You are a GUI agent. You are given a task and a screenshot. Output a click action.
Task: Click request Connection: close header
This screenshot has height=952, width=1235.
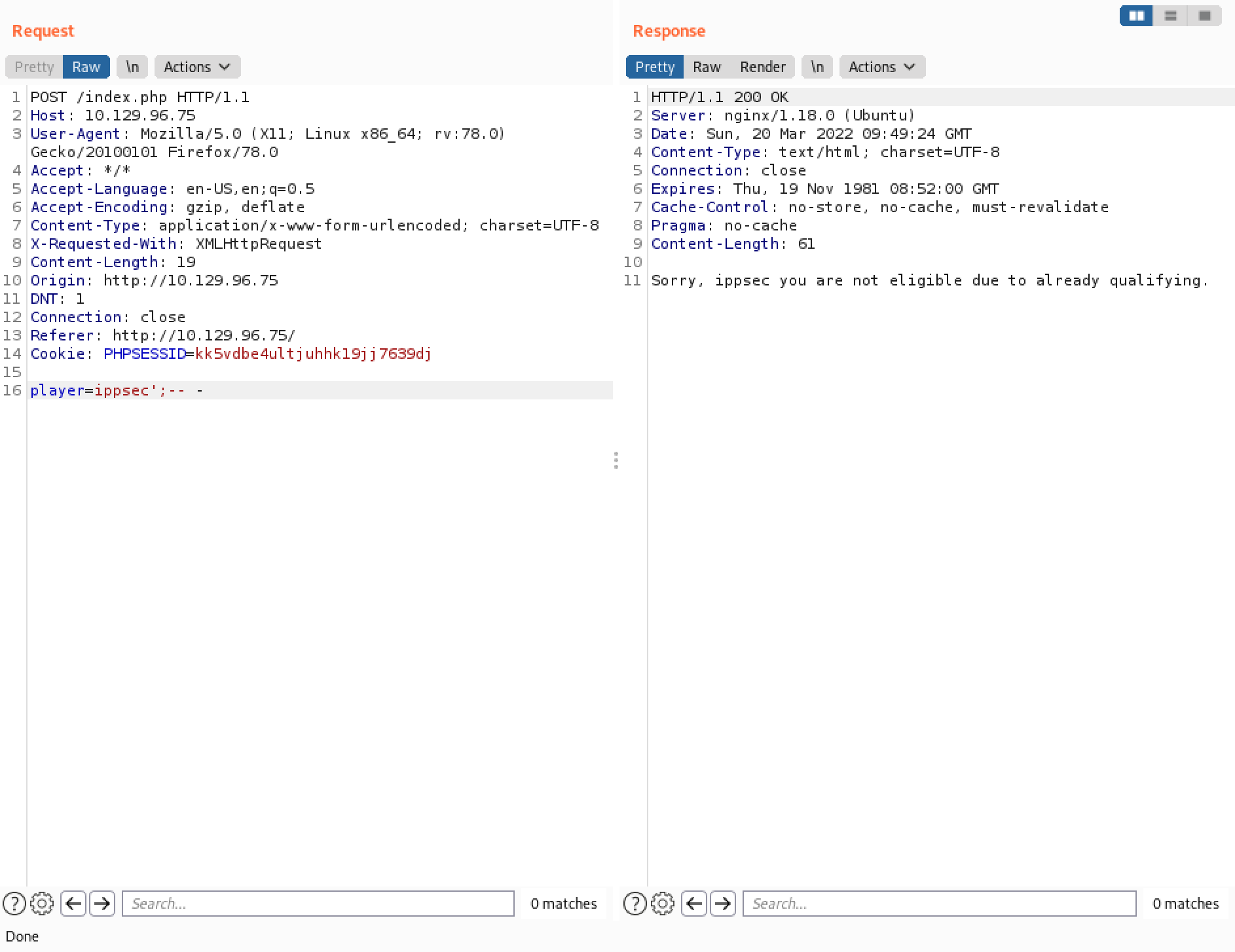tap(108, 317)
